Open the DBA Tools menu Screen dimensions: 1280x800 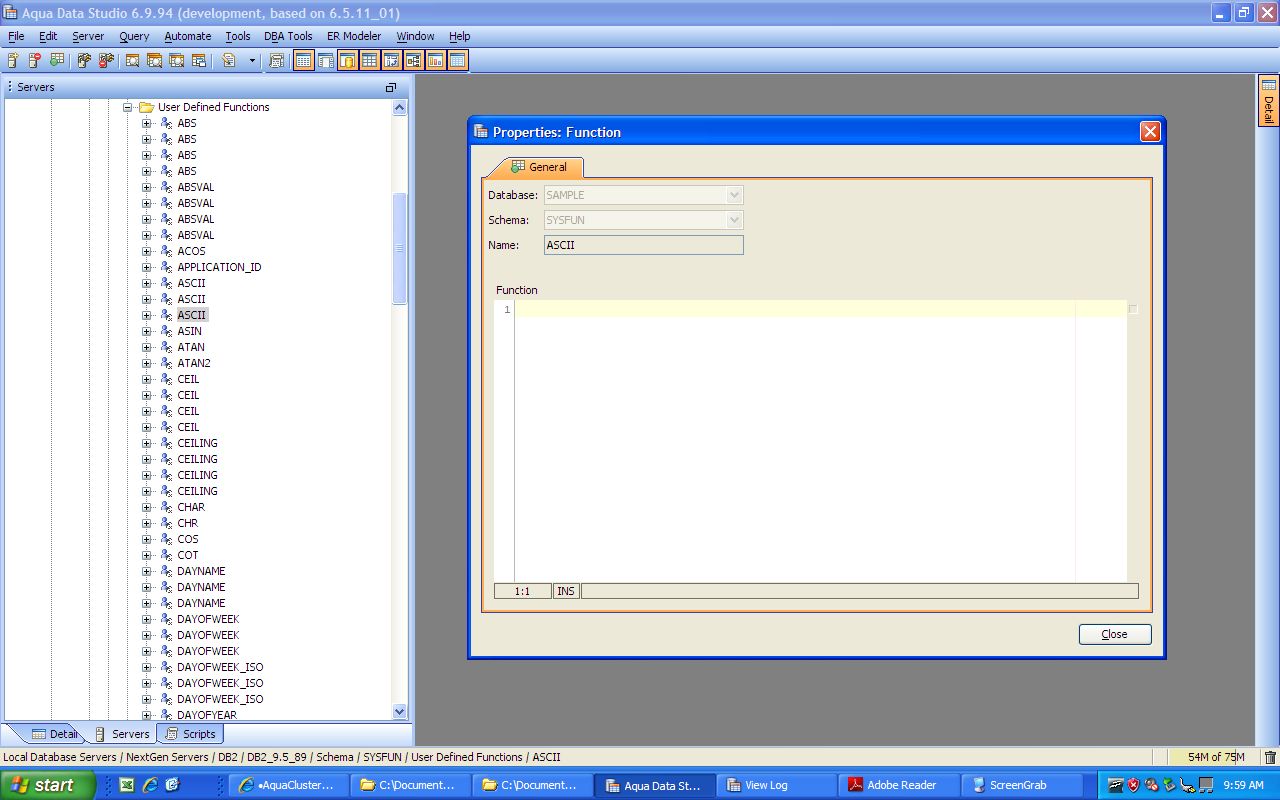tap(288, 36)
